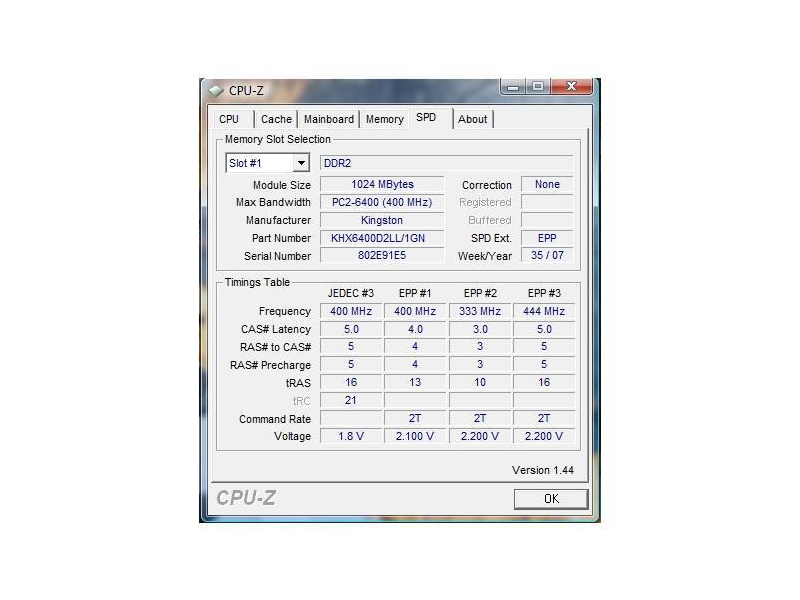Click the EPP #1 tRAS value 13
The height and width of the screenshot is (600, 800).
click(x=415, y=383)
